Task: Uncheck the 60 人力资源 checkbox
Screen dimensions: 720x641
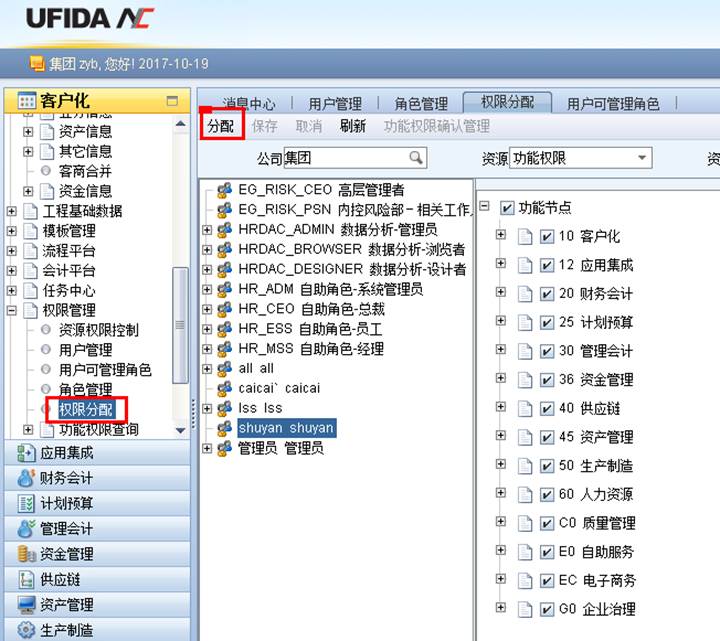Action: [x=546, y=494]
